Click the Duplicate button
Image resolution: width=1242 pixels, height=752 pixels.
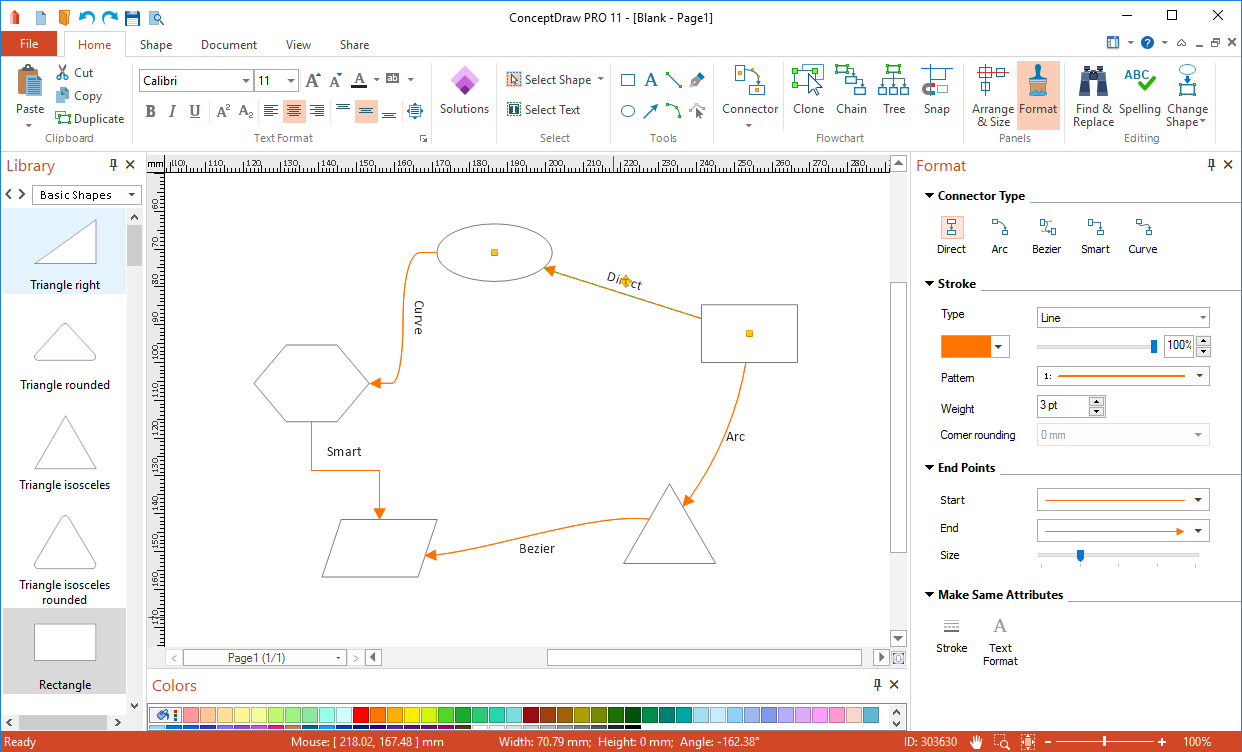tap(90, 118)
